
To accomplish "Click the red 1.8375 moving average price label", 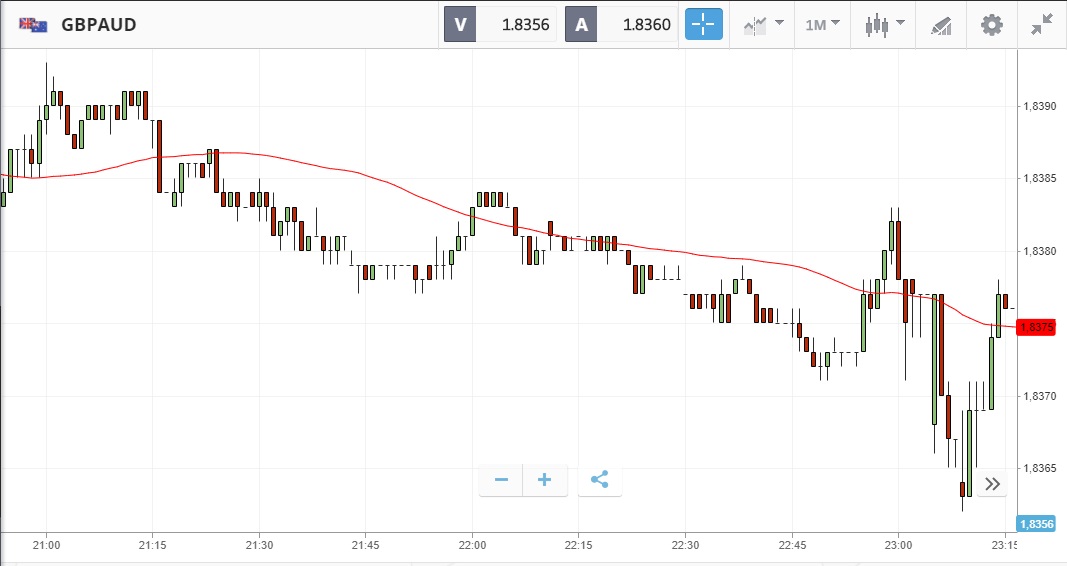I will point(1034,327).
